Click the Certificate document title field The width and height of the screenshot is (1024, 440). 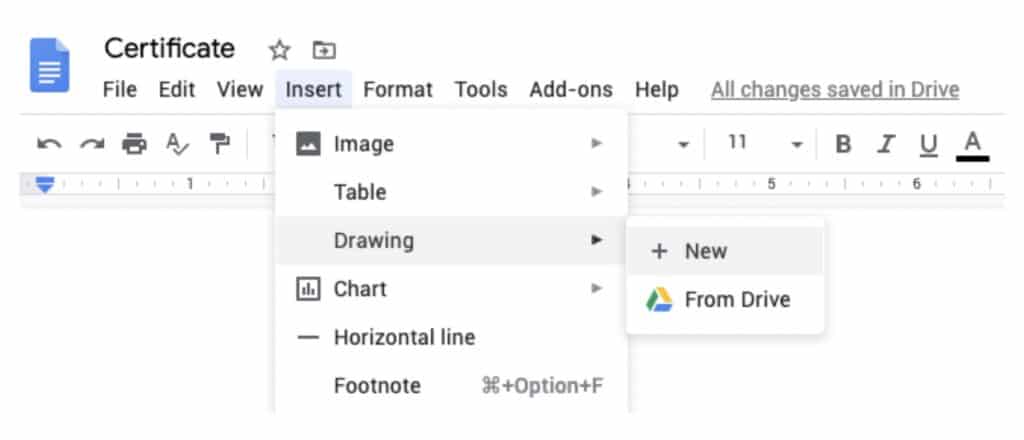170,48
